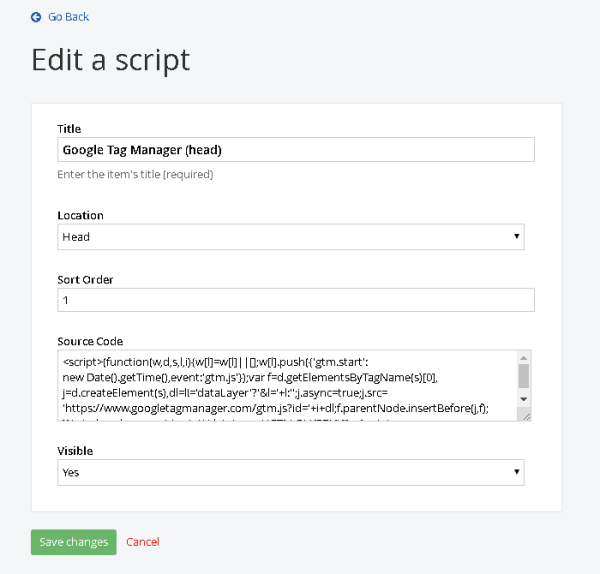Click the Go Back arrow icon
The width and height of the screenshot is (600, 574).
tap(36, 17)
